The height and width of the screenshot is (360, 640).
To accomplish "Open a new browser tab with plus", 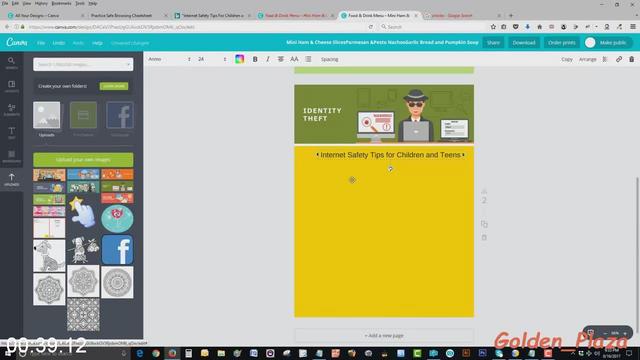I will pos(511,16).
